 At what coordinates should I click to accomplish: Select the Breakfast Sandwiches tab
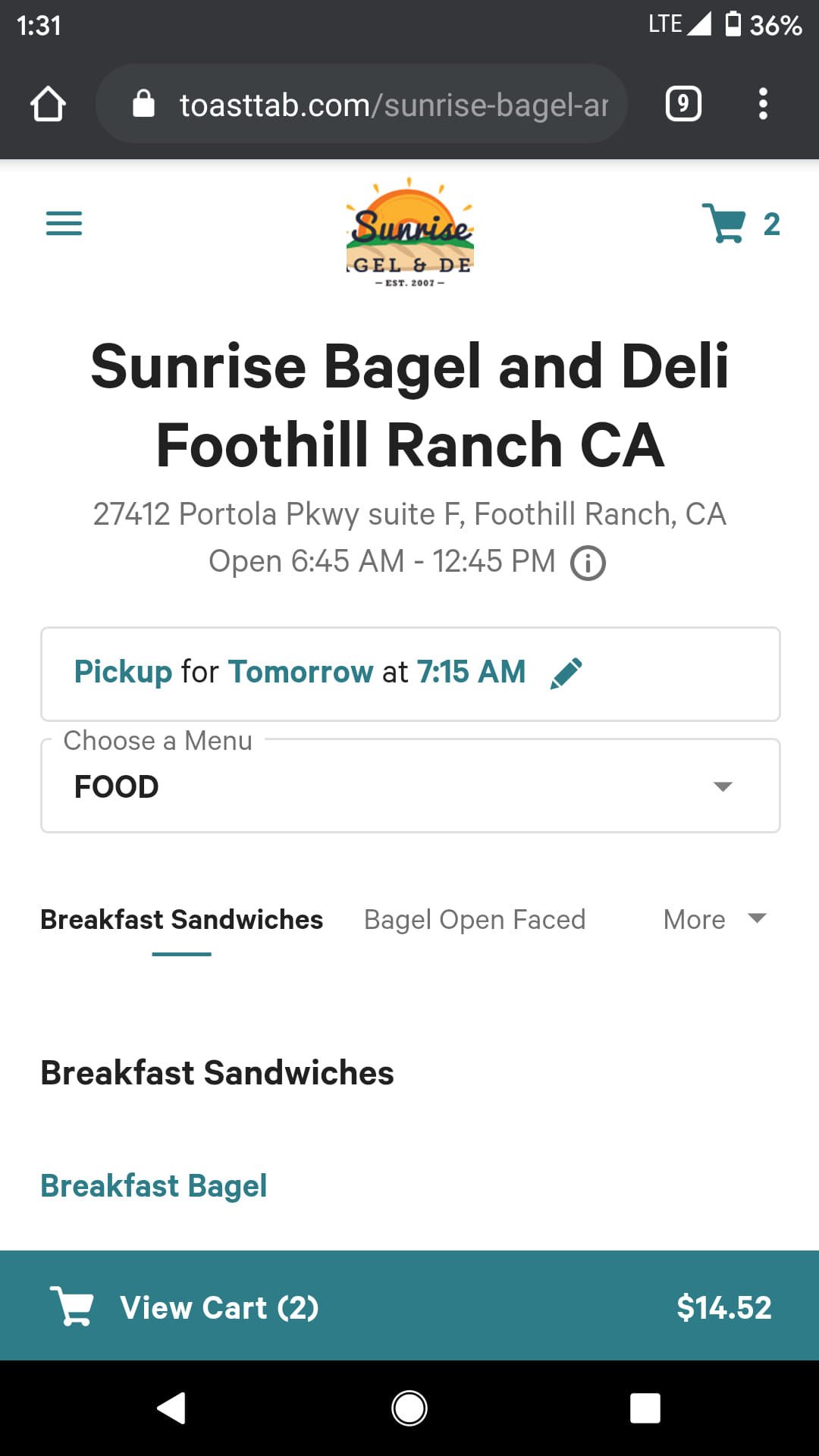[x=181, y=920]
